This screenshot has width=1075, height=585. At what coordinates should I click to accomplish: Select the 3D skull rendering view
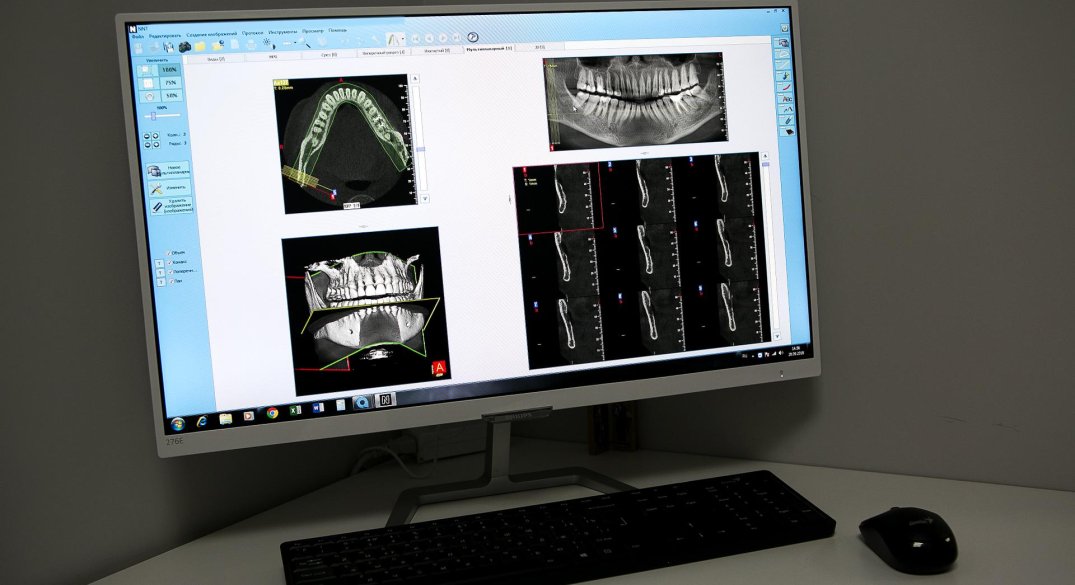point(365,311)
